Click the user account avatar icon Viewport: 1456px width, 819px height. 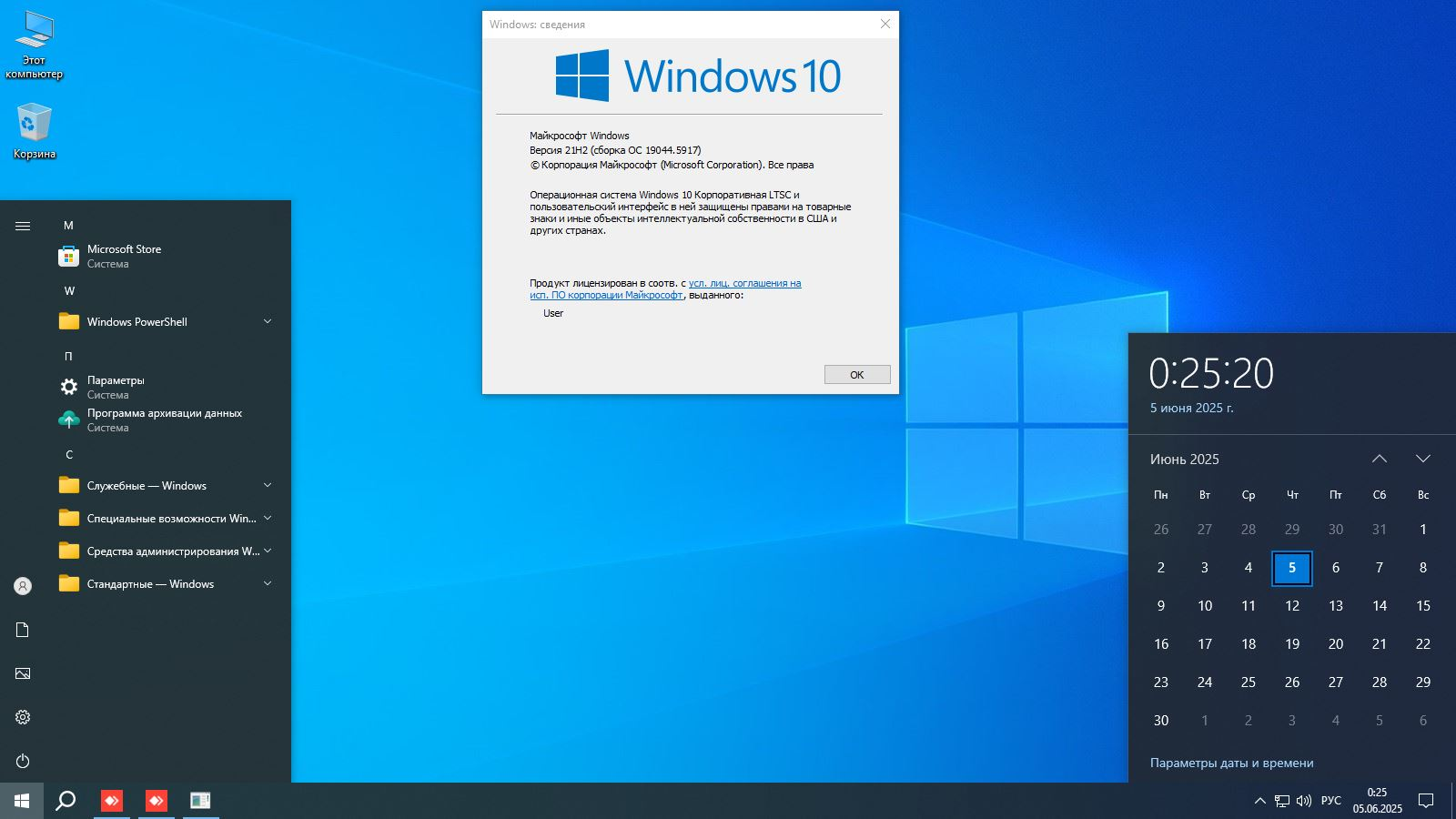point(23,586)
